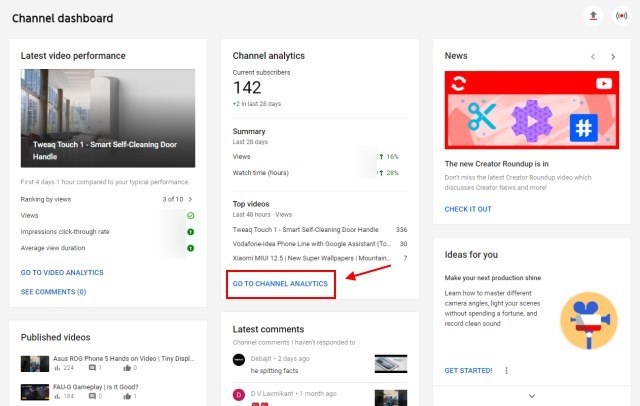This screenshot has height=406, width=640.
Task: Click the upload video icon
Action: pyautogui.click(x=593, y=16)
